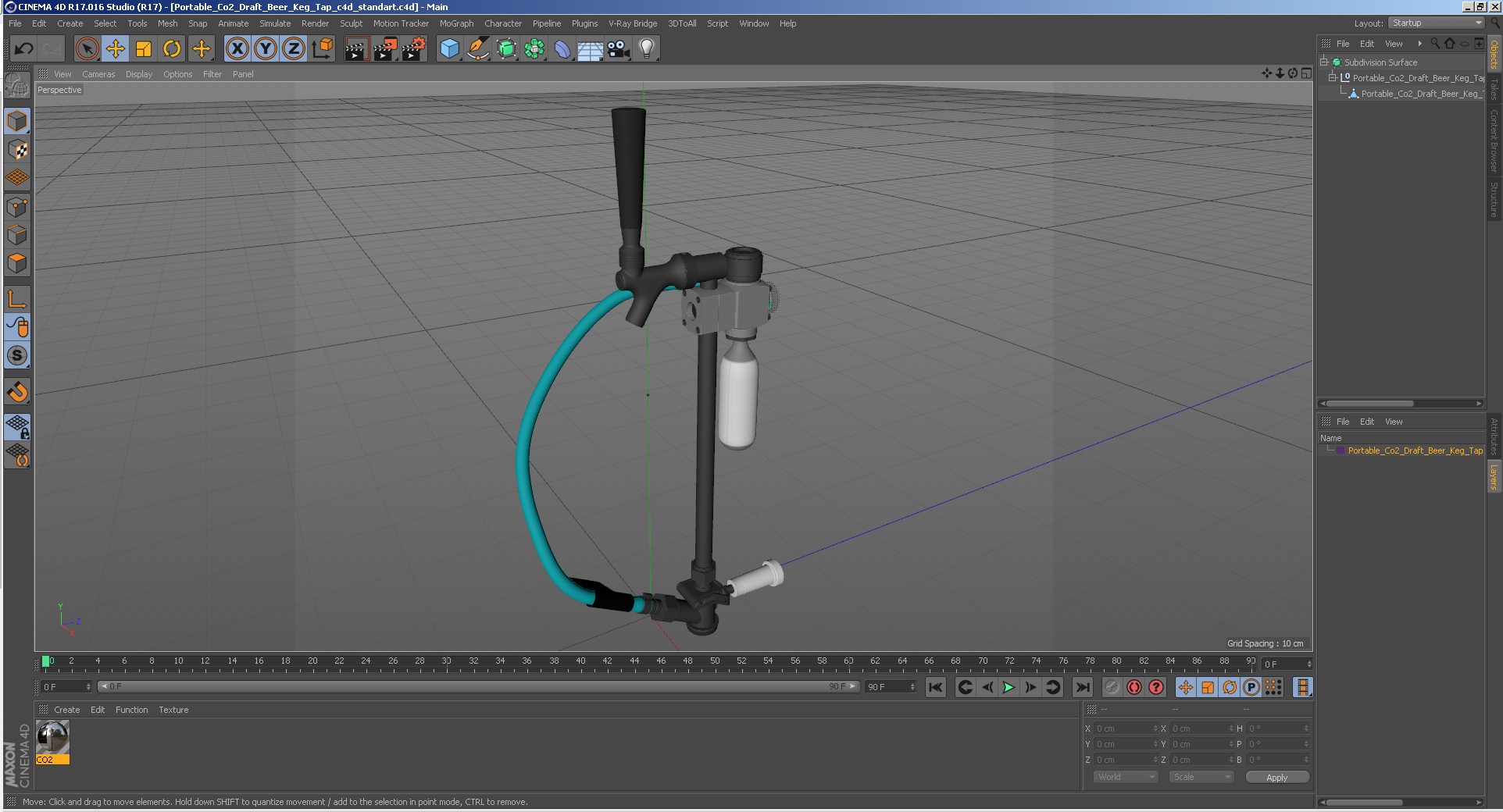The height and width of the screenshot is (812, 1503).
Task: Collapse the Subdivision Surface tree item
Action: [1324, 62]
